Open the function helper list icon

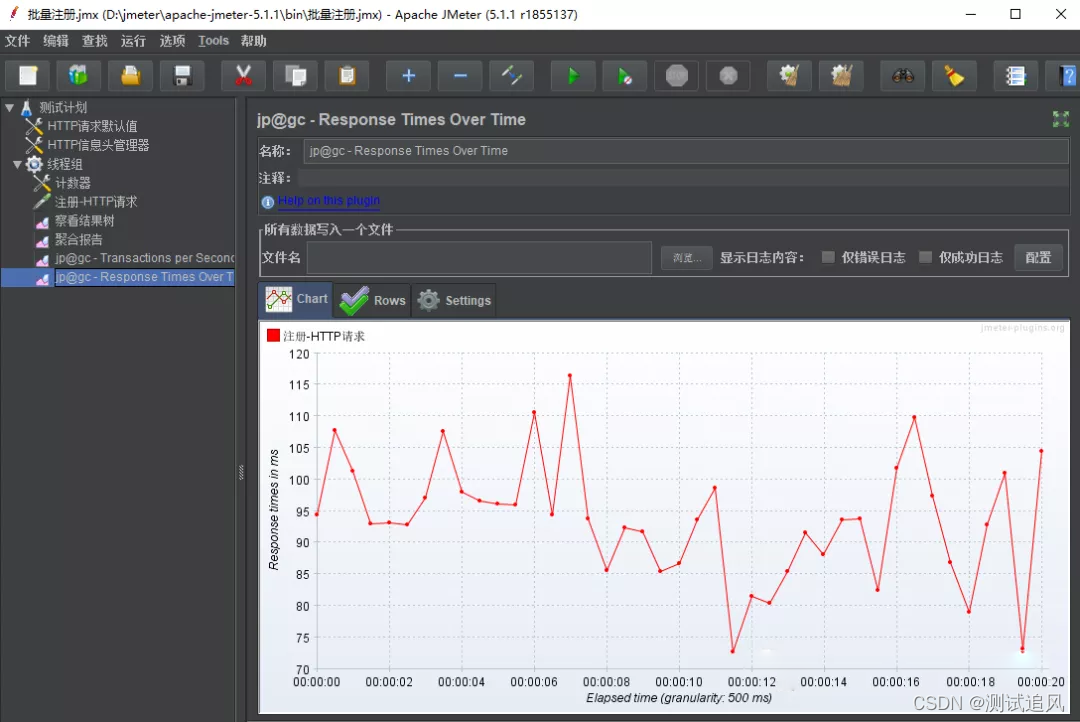pyautogui.click(x=1016, y=76)
